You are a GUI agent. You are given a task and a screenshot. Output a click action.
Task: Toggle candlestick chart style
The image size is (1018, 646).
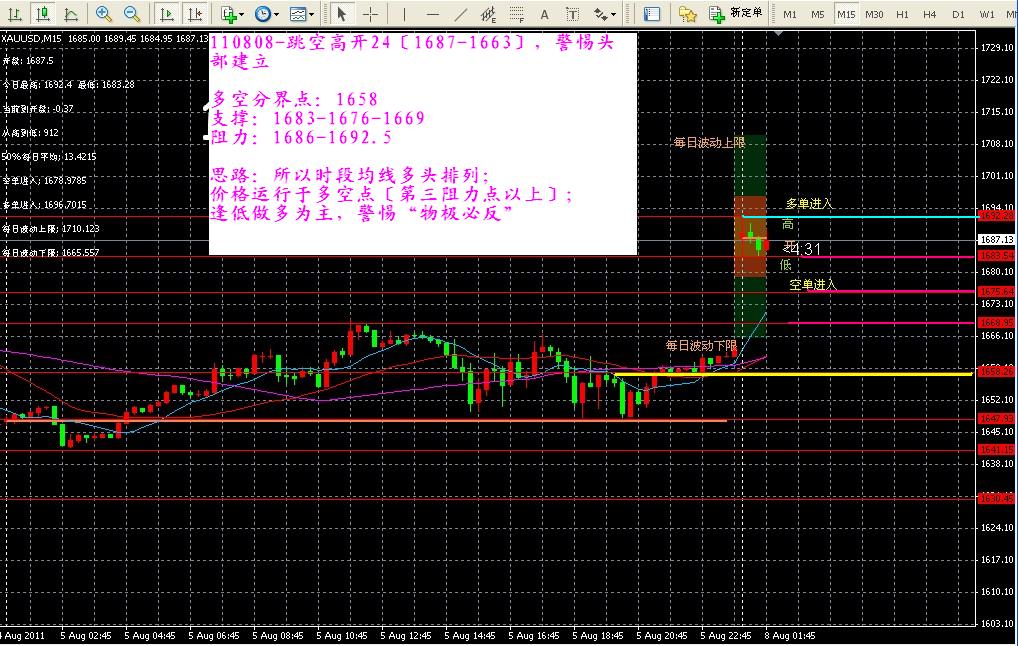tap(42, 14)
